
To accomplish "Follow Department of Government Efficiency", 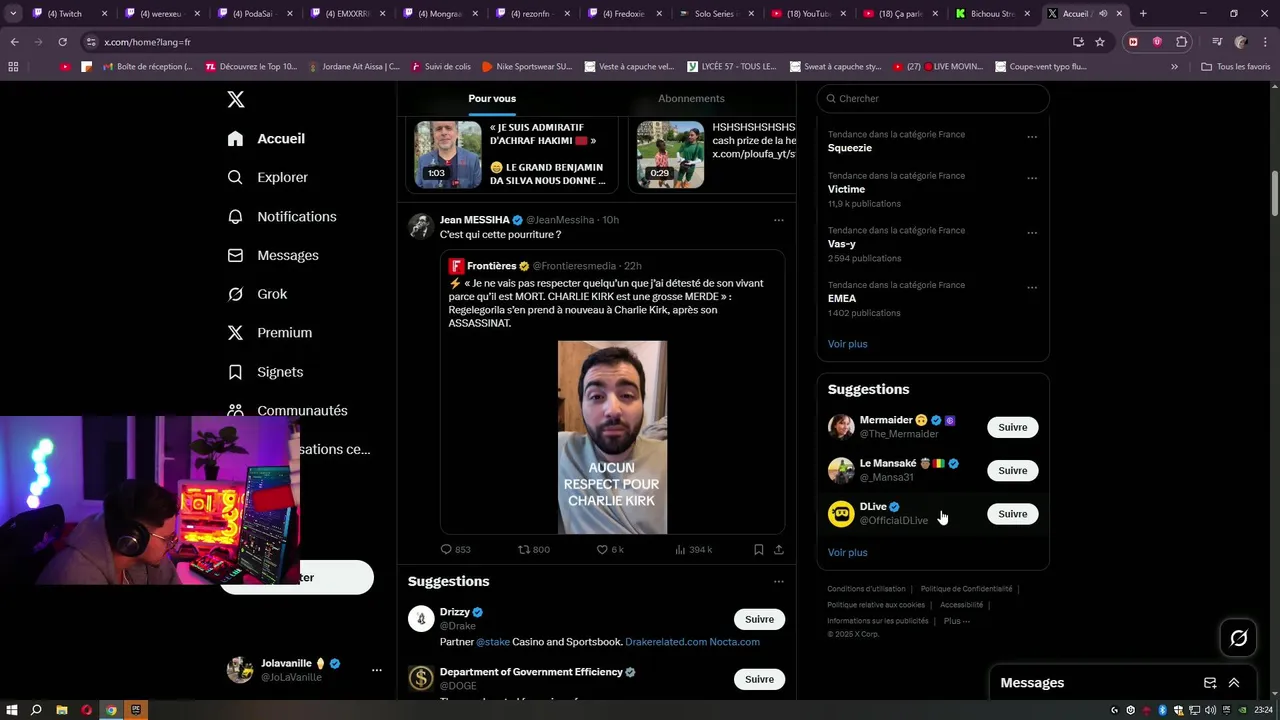I will [759, 679].
